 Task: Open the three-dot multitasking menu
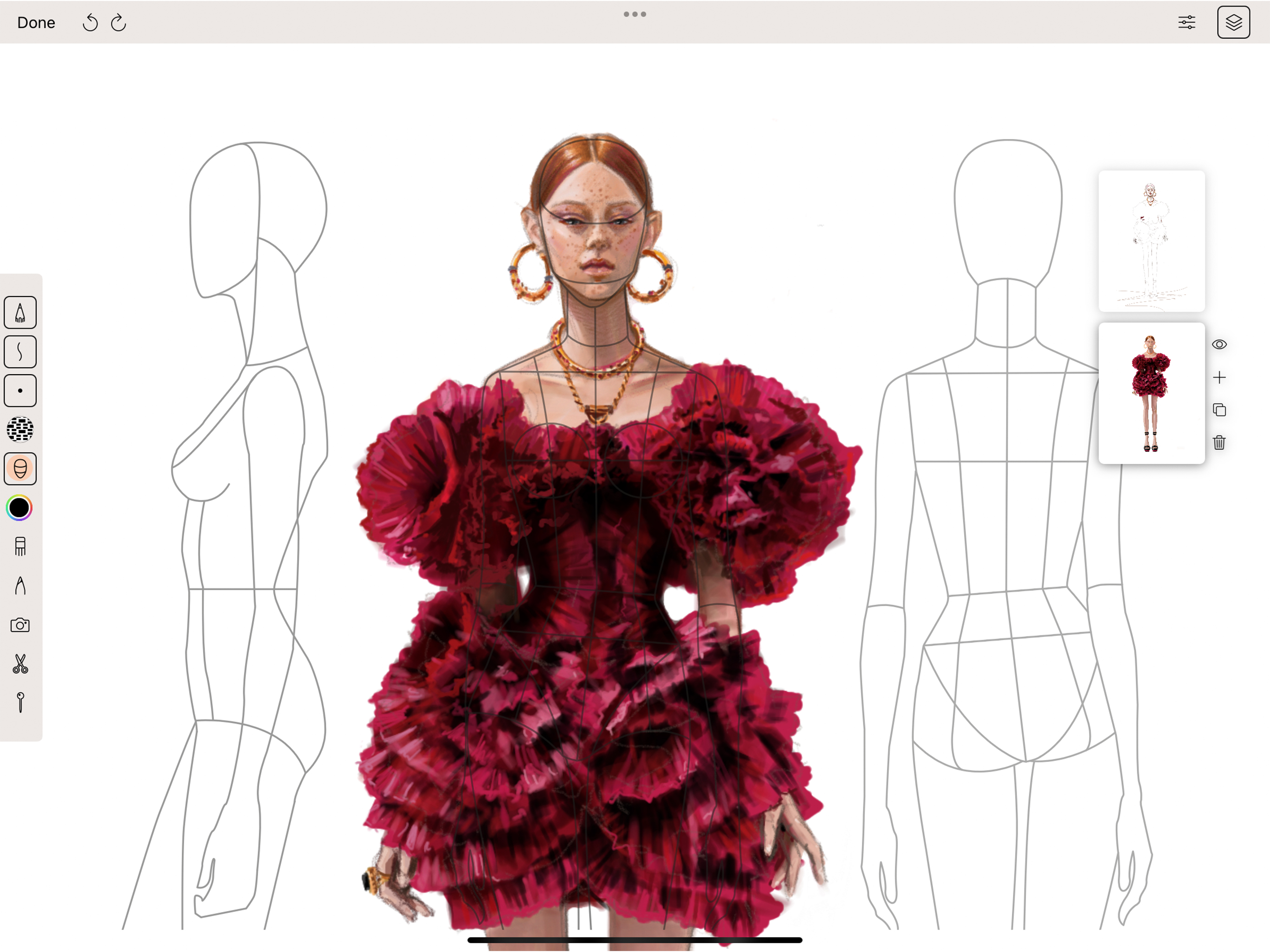635,14
